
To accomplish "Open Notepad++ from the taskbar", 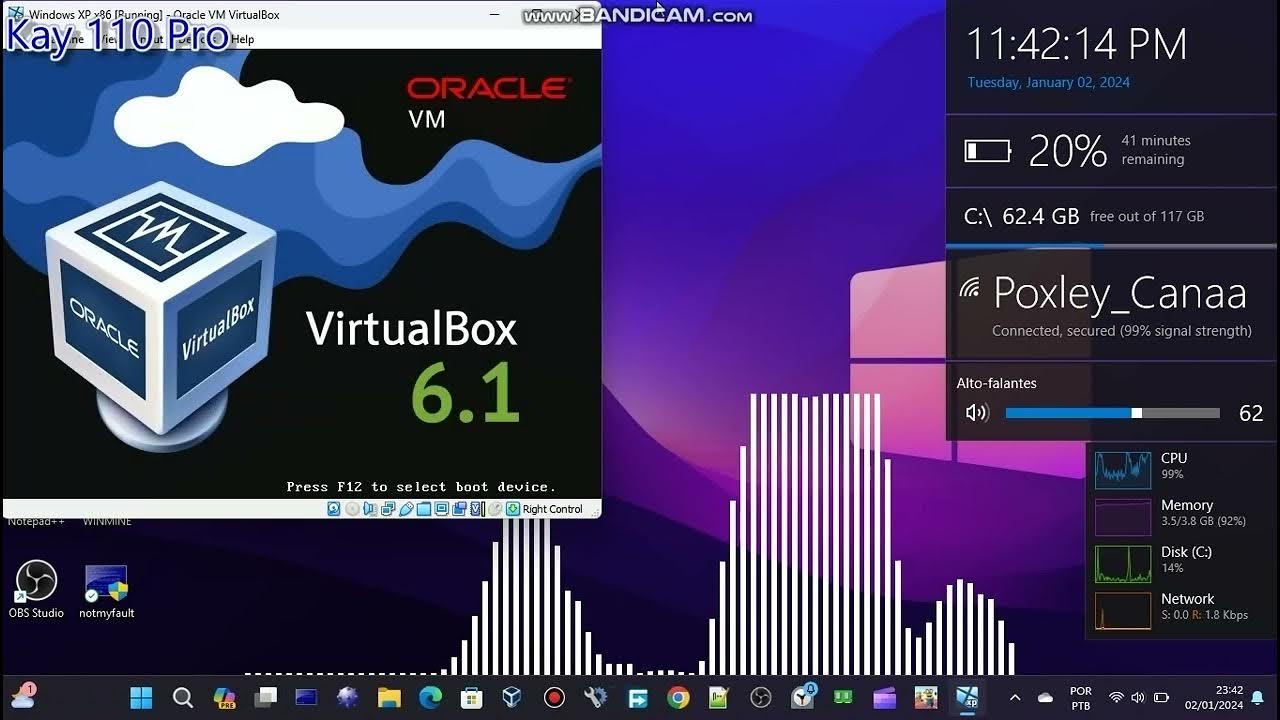I will click(x=719, y=697).
